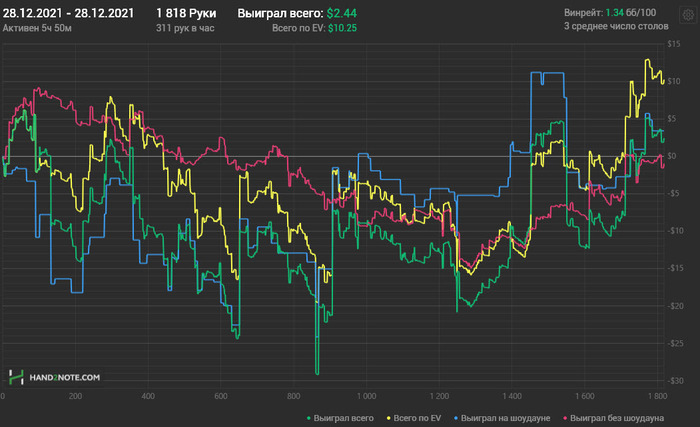This screenshot has width=700, height=427.
Task: Click the 3 среднее число столов text
Action: [x=615, y=27]
